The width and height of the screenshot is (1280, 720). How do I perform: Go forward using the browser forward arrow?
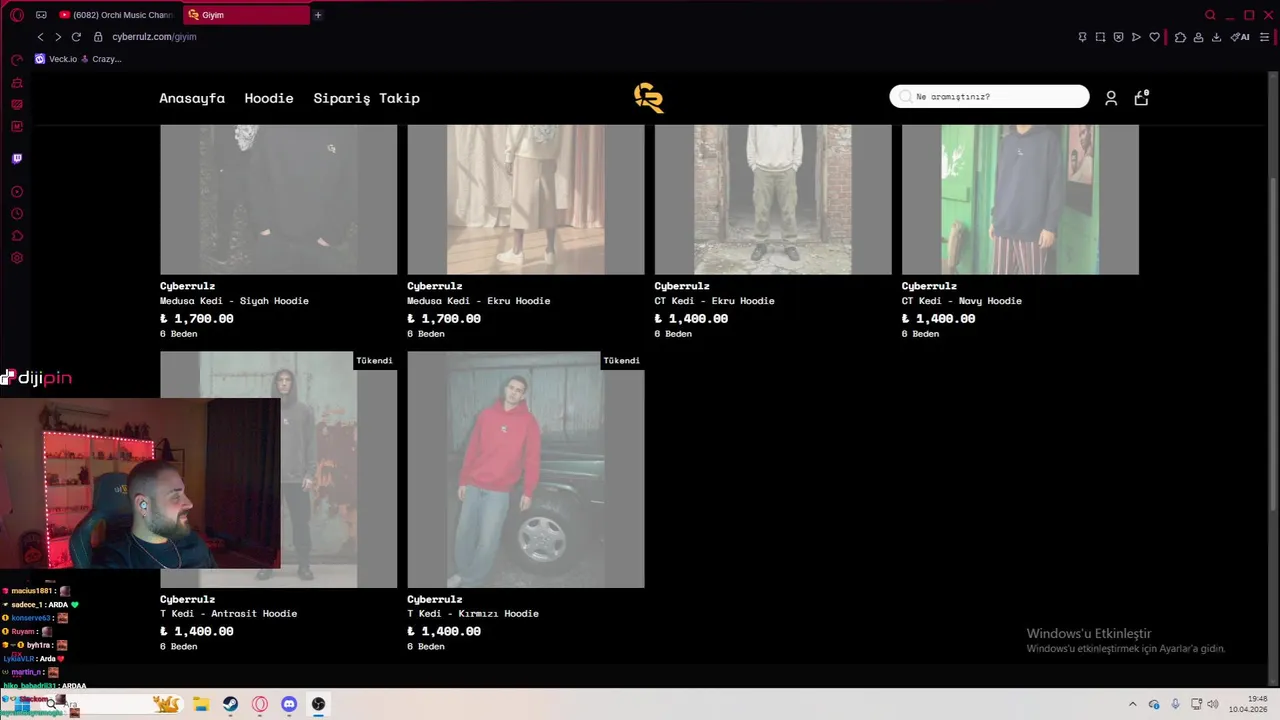click(58, 37)
